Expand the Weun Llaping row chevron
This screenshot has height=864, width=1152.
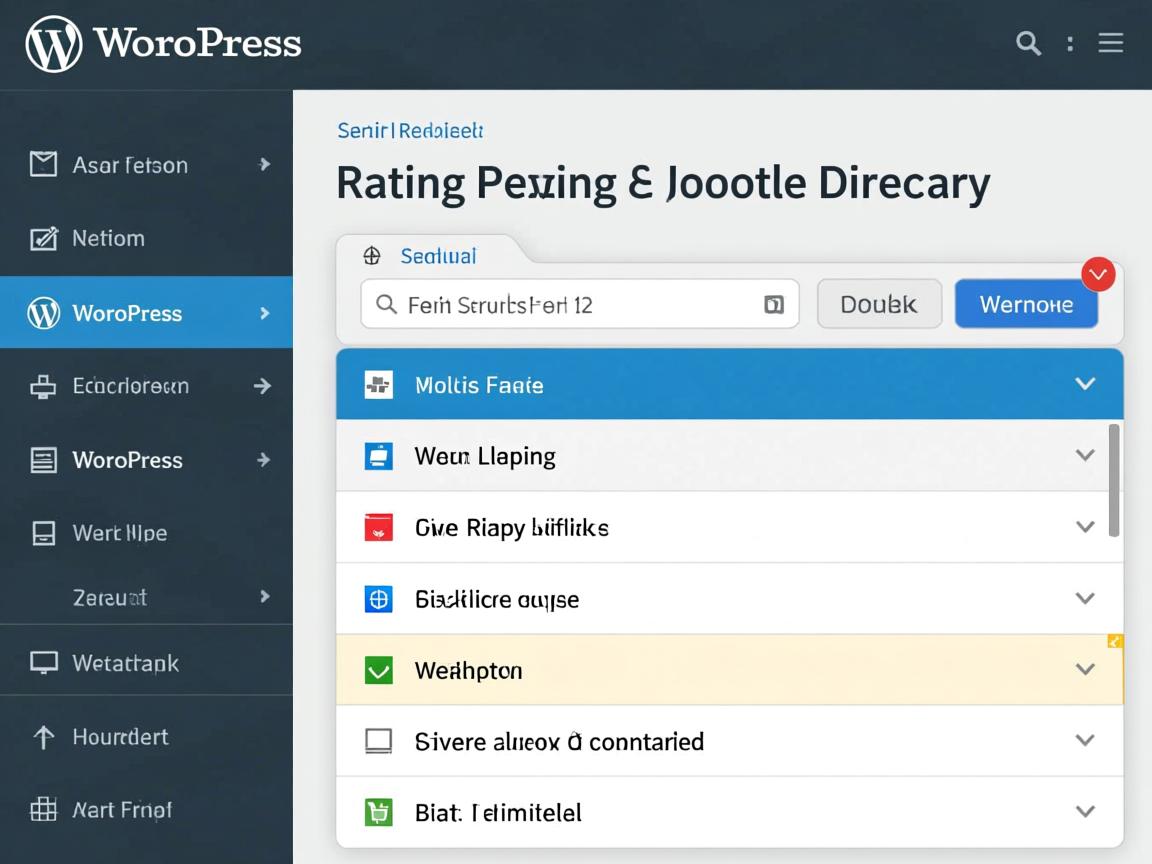(1085, 456)
